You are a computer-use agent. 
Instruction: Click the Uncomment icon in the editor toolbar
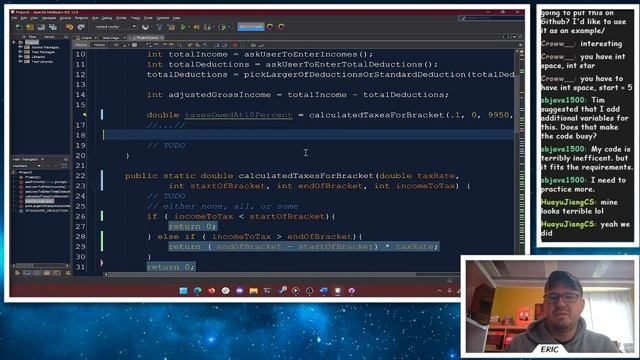(260, 45)
